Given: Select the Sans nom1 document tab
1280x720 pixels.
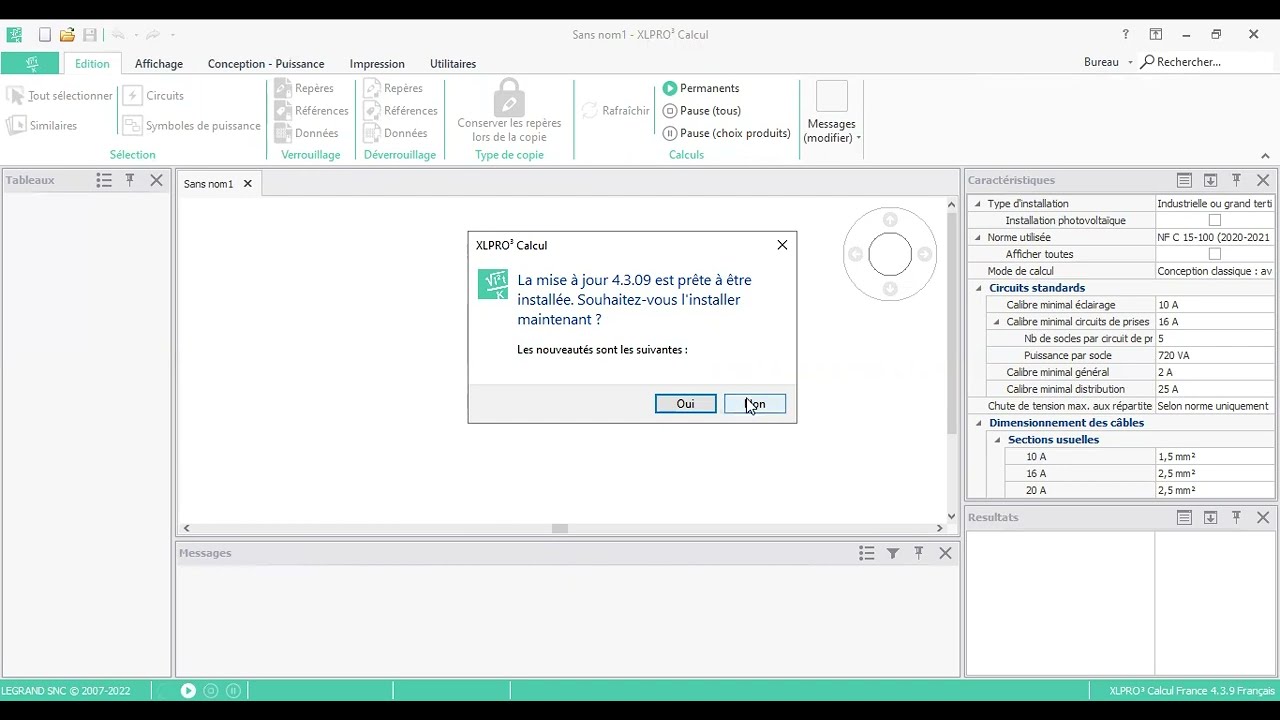Looking at the screenshot, I should click(x=208, y=184).
